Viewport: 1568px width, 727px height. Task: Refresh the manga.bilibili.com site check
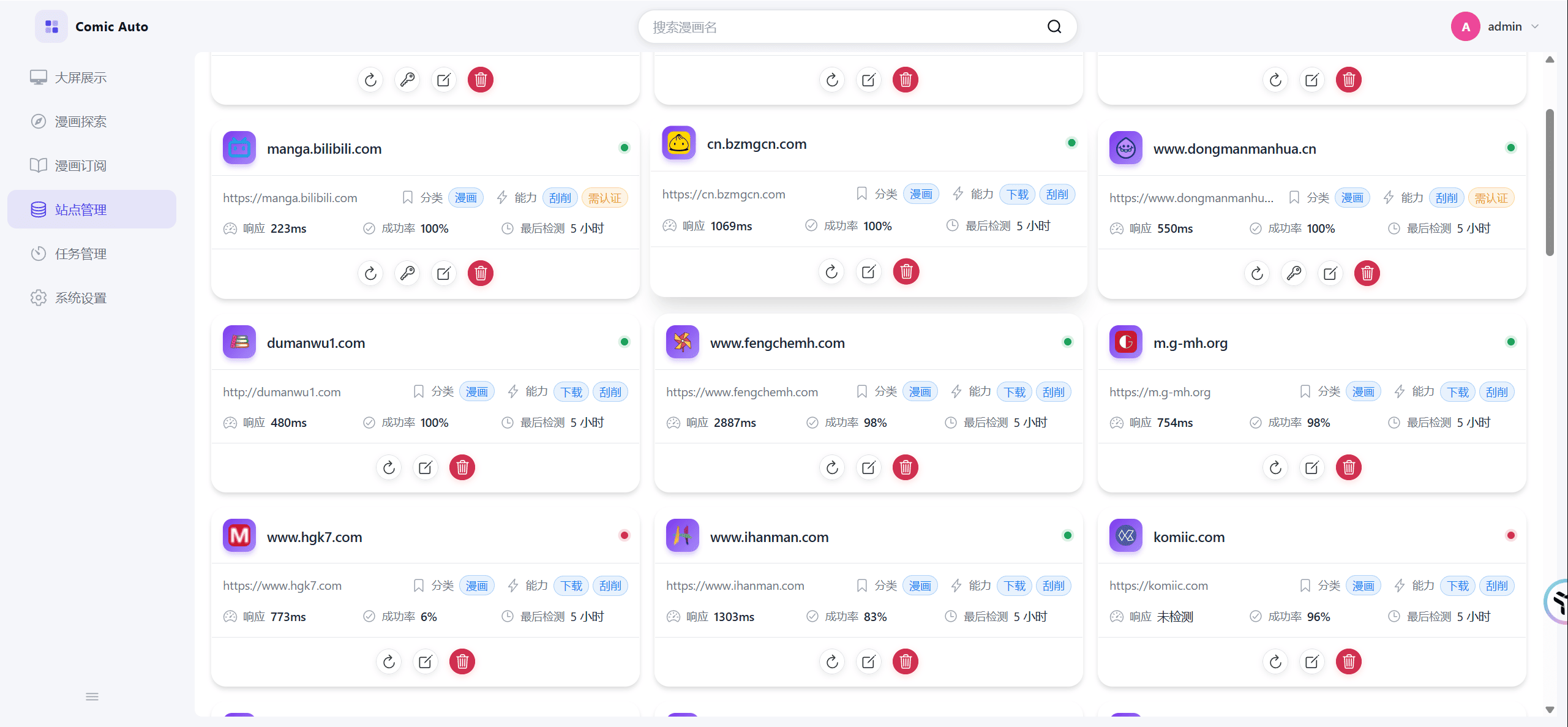click(x=370, y=273)
